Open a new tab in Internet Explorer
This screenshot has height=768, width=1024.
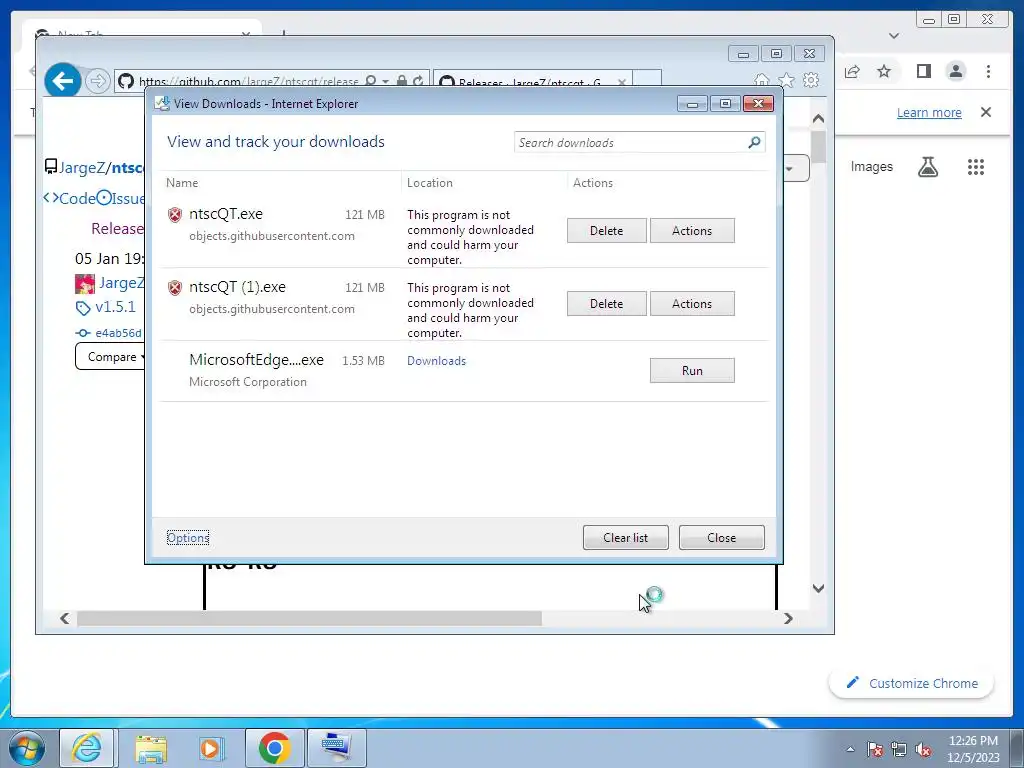tap(647, 80)
